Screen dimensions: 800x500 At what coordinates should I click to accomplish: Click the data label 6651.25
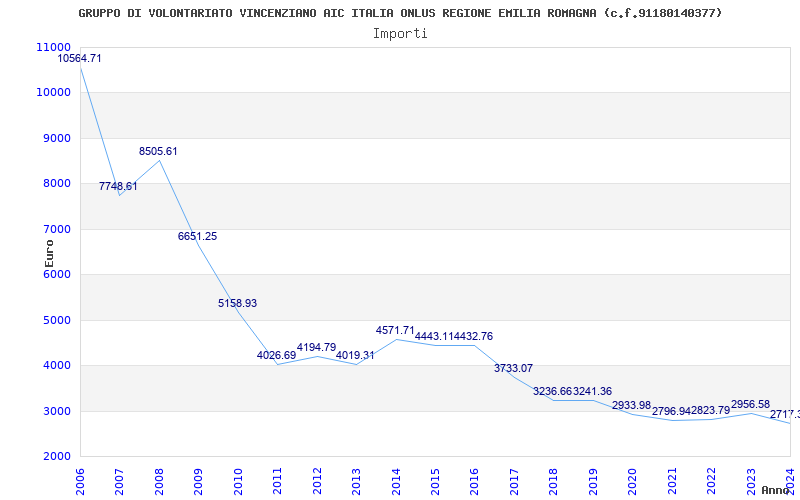tap(197, 236)
